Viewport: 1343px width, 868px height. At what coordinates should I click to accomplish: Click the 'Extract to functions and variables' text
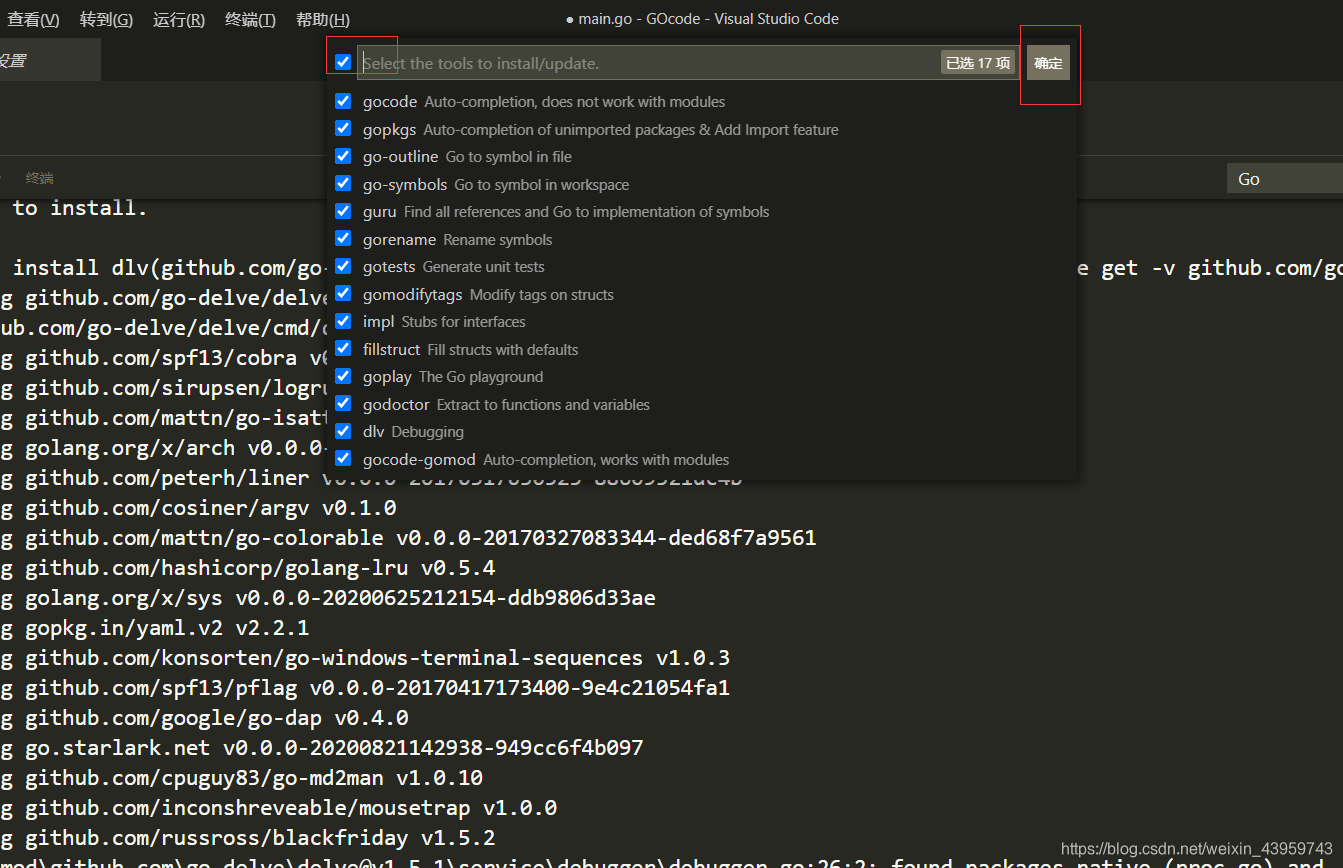point(543,405)
